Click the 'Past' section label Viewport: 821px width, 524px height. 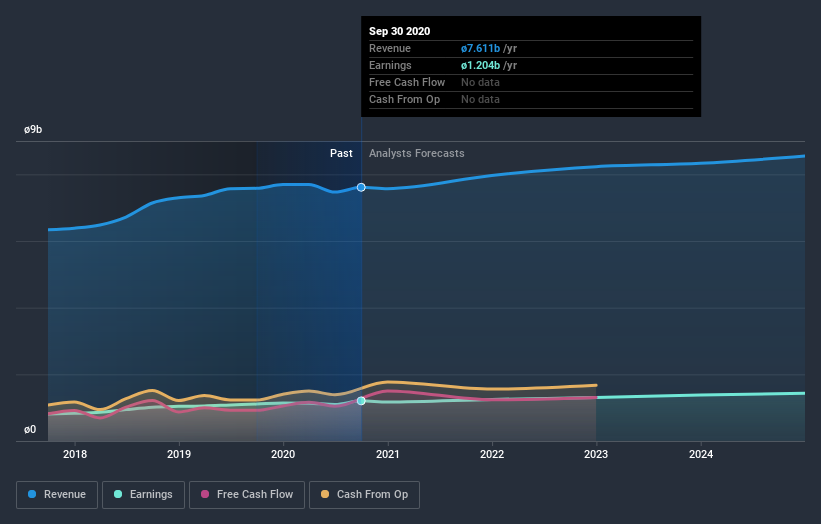coord(341,153)
